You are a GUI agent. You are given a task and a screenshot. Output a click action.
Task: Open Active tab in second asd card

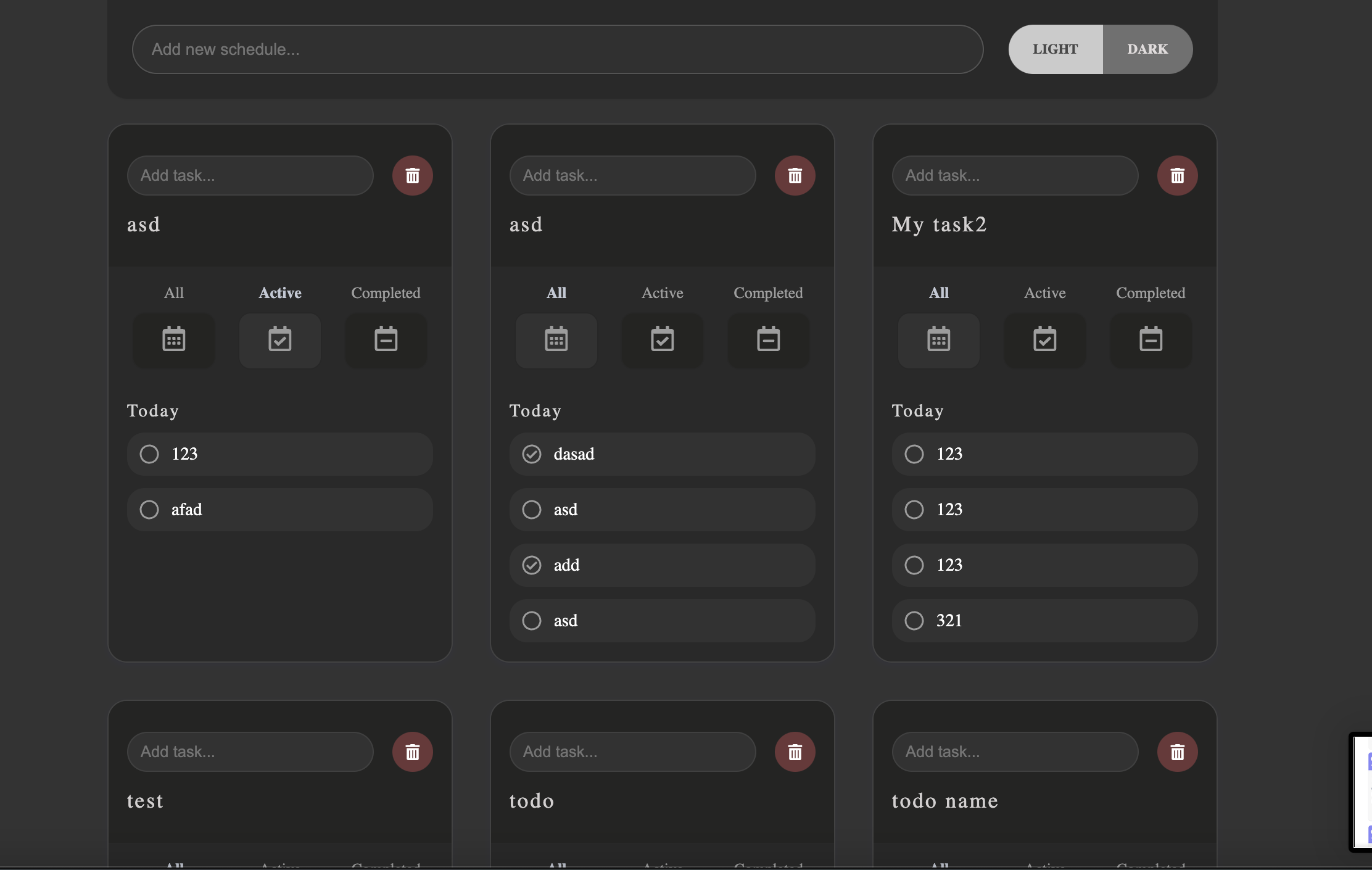point(662,293)
